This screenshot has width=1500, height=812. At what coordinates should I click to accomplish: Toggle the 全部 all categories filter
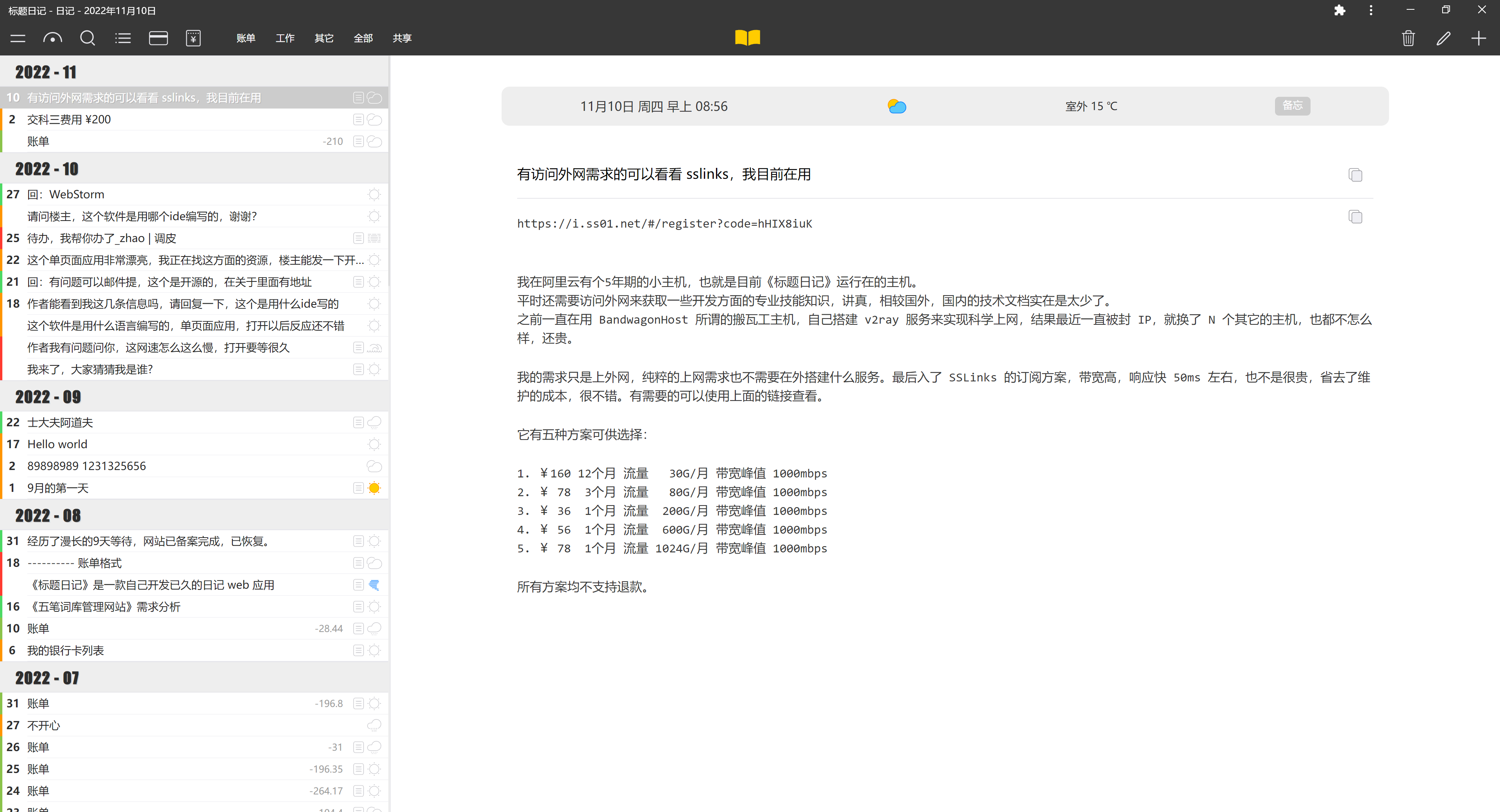363,38
